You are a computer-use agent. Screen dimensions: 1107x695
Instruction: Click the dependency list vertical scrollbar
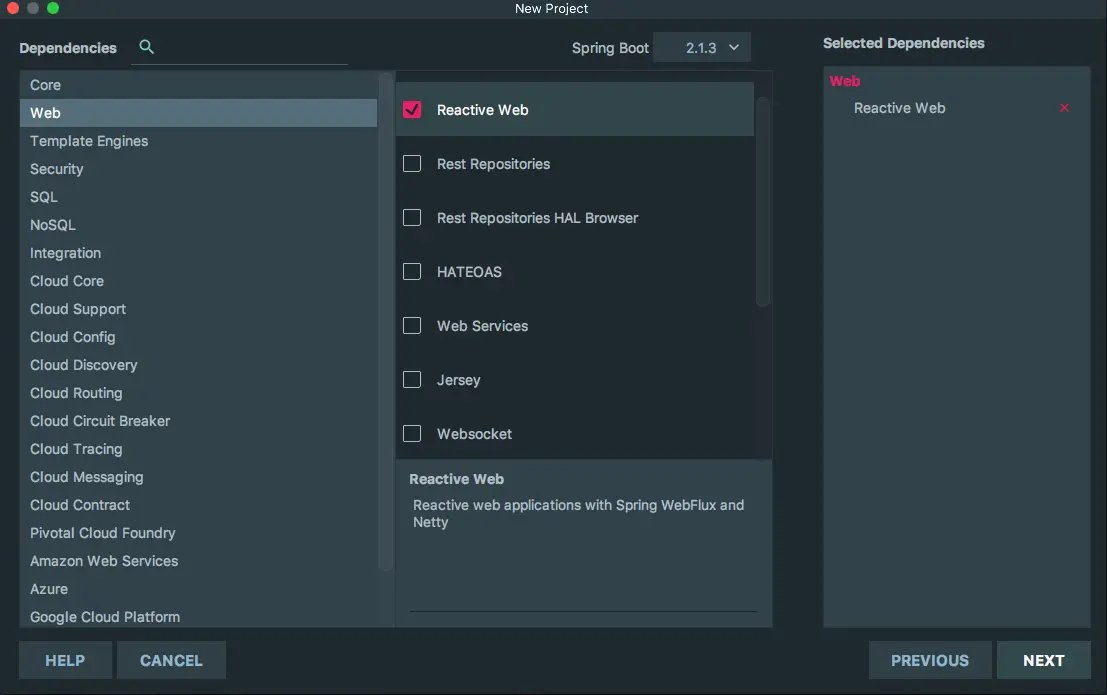click(762, 201)
